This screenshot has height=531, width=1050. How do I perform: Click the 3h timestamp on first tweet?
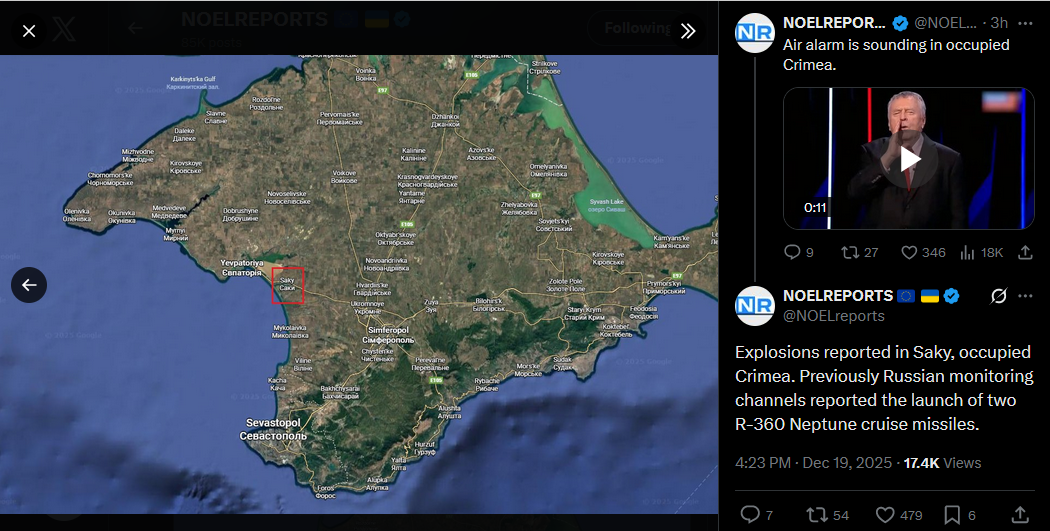999,23
